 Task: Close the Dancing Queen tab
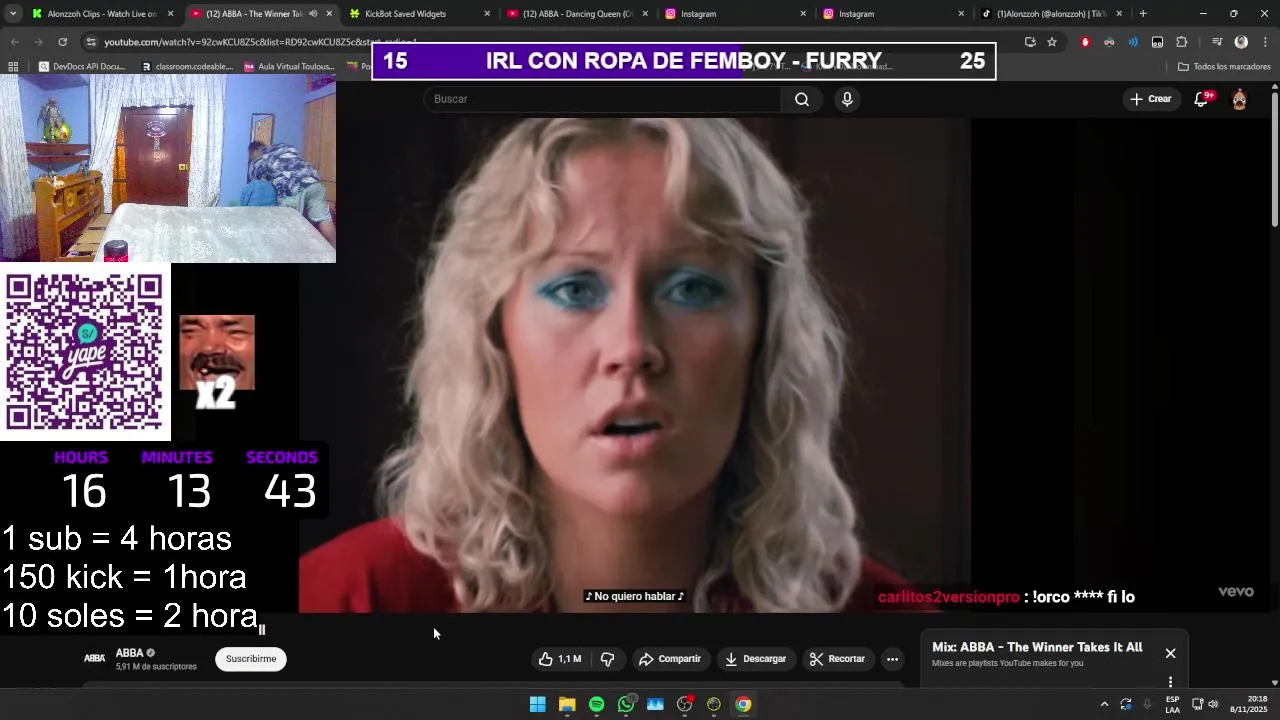[645, 14]
